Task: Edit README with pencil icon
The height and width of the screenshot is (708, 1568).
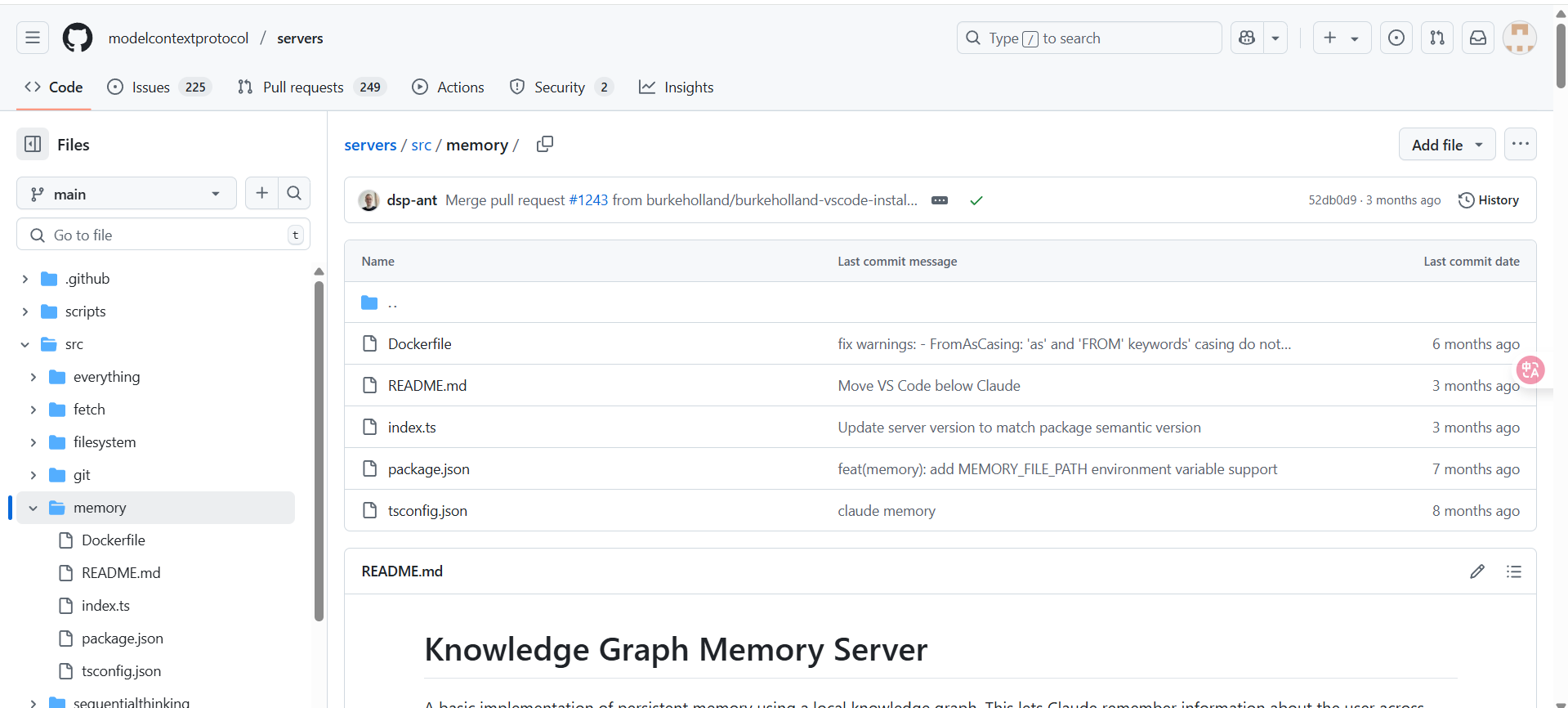Action: tap(1477, 571)
